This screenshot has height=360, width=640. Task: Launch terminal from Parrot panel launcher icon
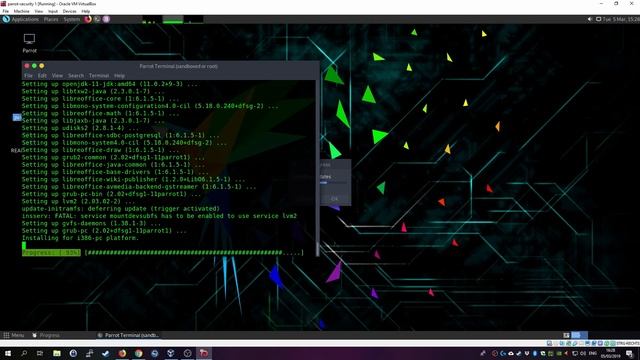pos(97,19)
